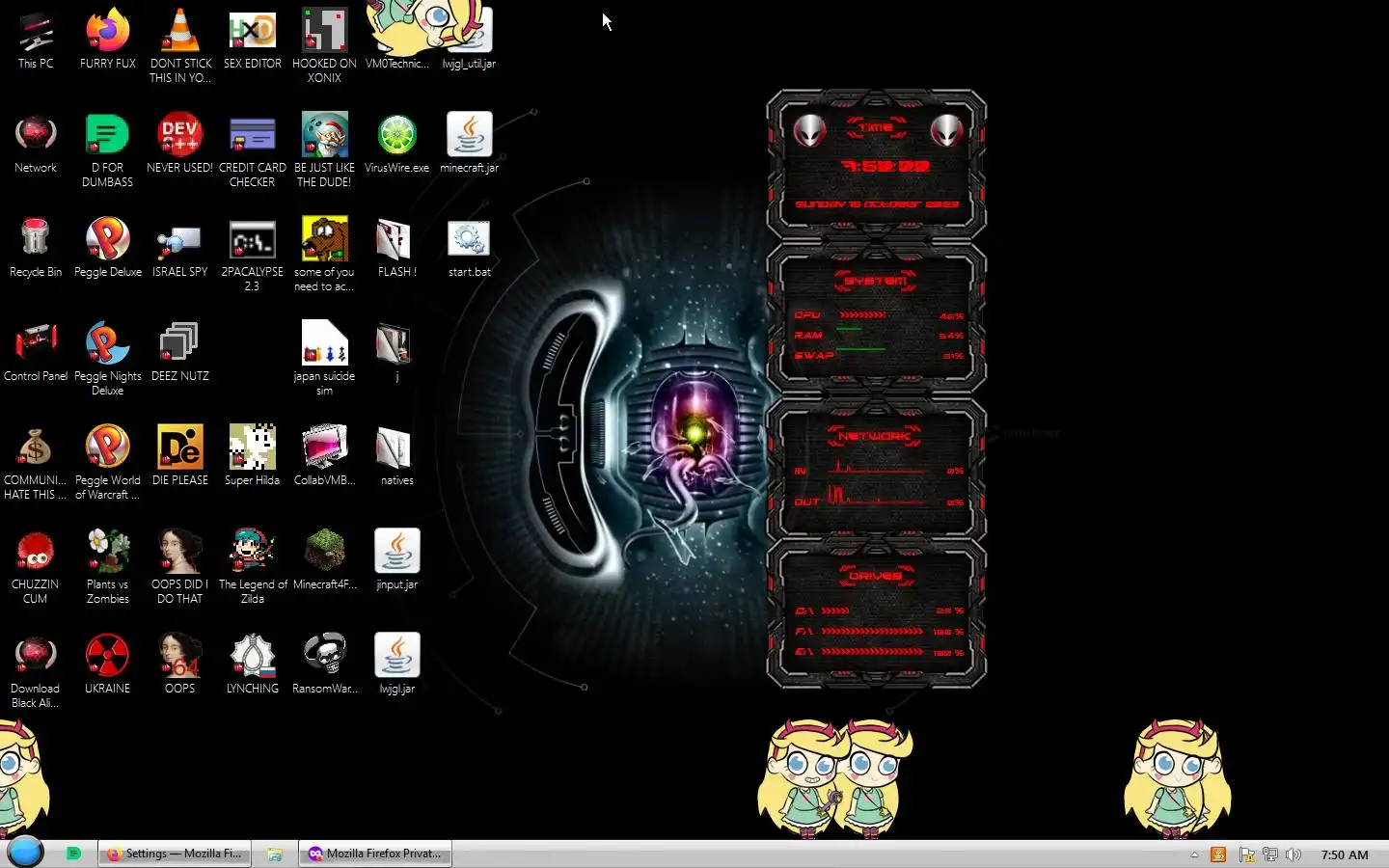Select the CollabVMB... monitor icon

[324, 455]
